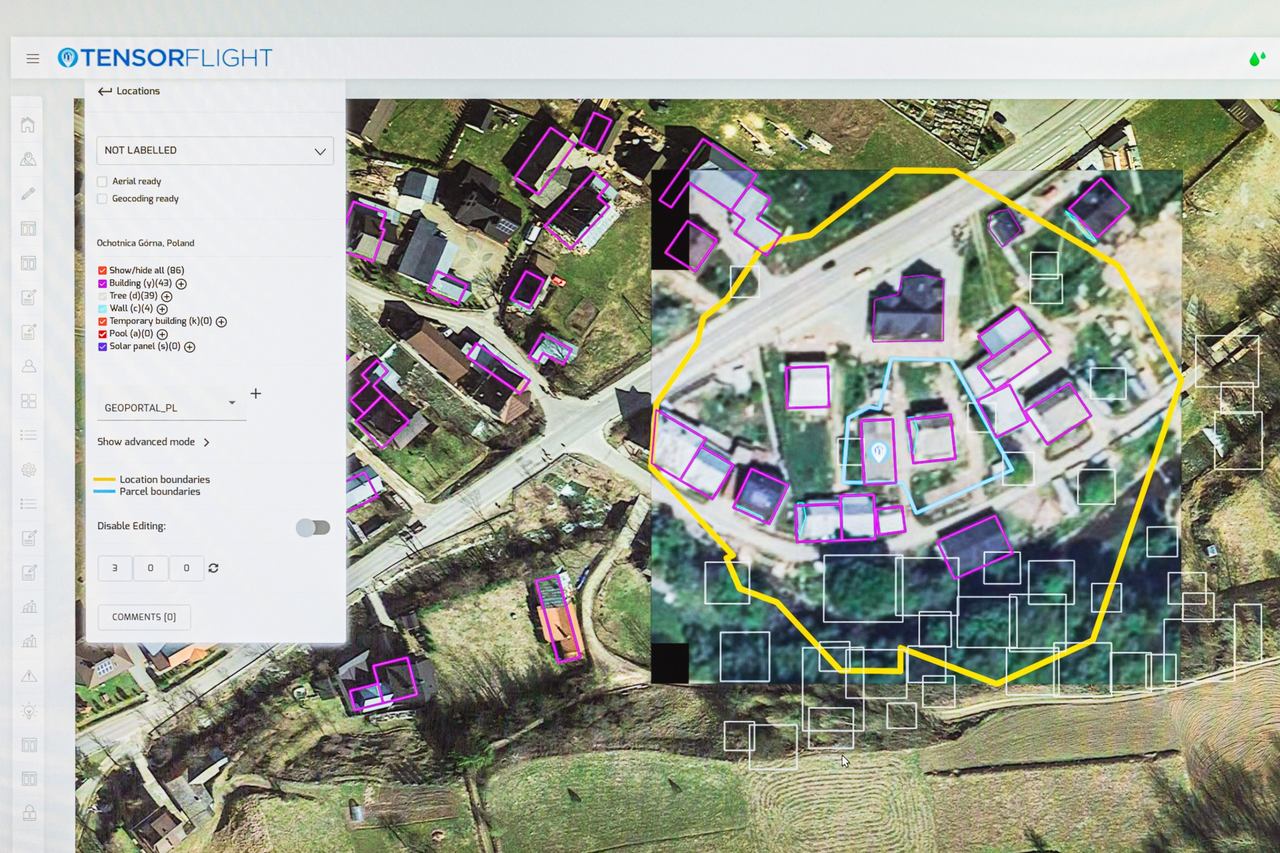Viewport: 1280px width, 853px height.
Task: Check the Geocoding ready checkbox
Action: 102,199
